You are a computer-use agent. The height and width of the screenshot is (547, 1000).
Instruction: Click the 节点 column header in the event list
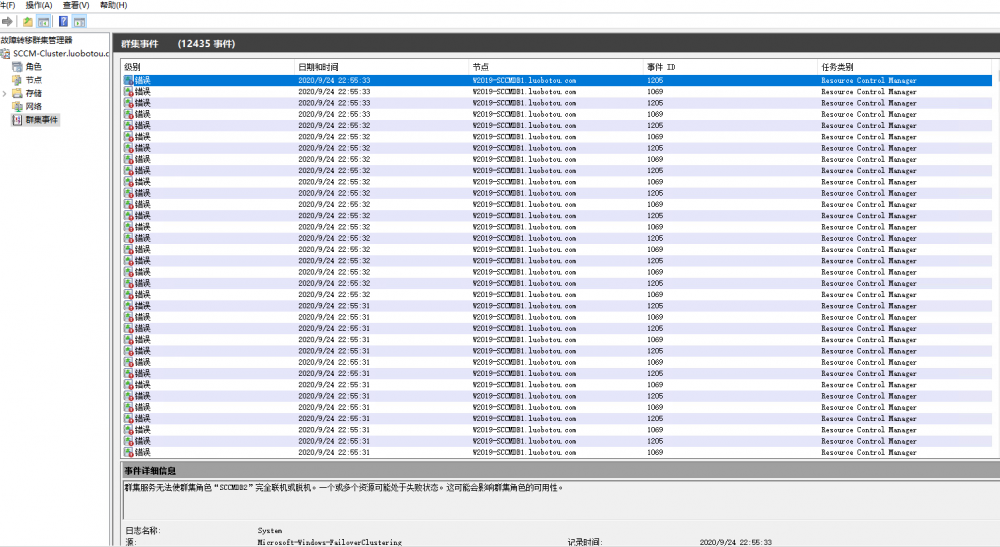(x=481, y=67)
